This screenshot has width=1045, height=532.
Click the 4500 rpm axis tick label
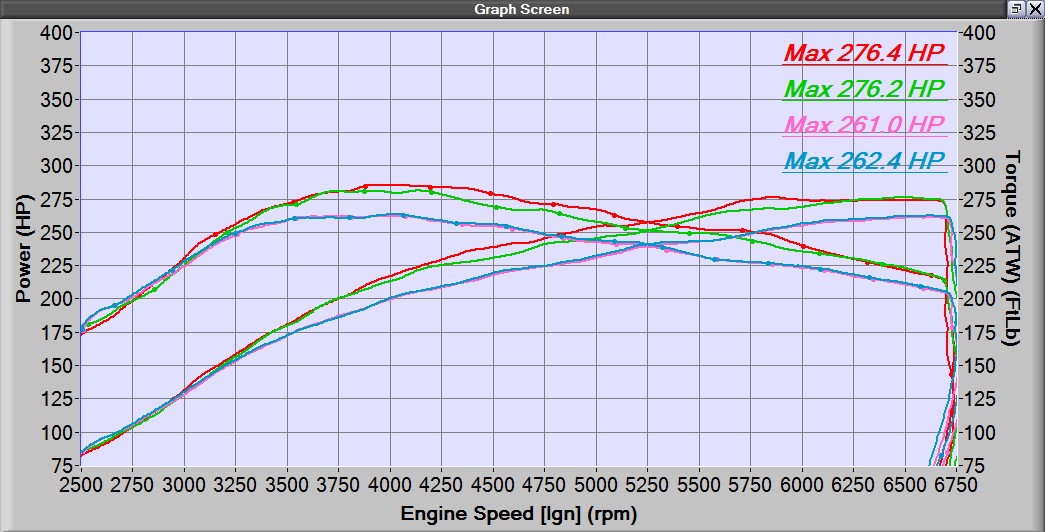(493, 484)
